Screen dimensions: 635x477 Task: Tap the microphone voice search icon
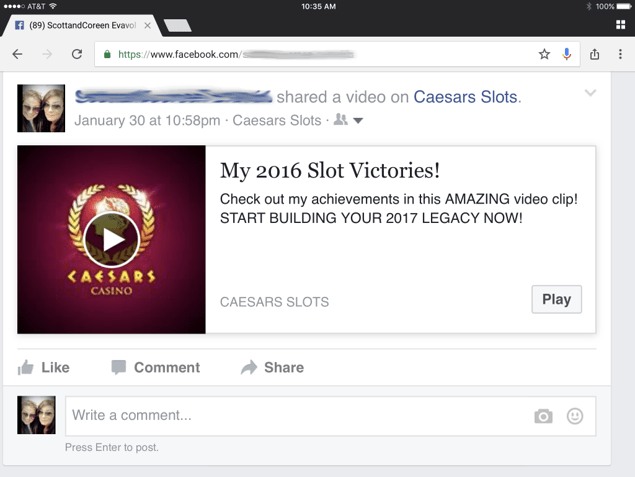click(567, 54)
